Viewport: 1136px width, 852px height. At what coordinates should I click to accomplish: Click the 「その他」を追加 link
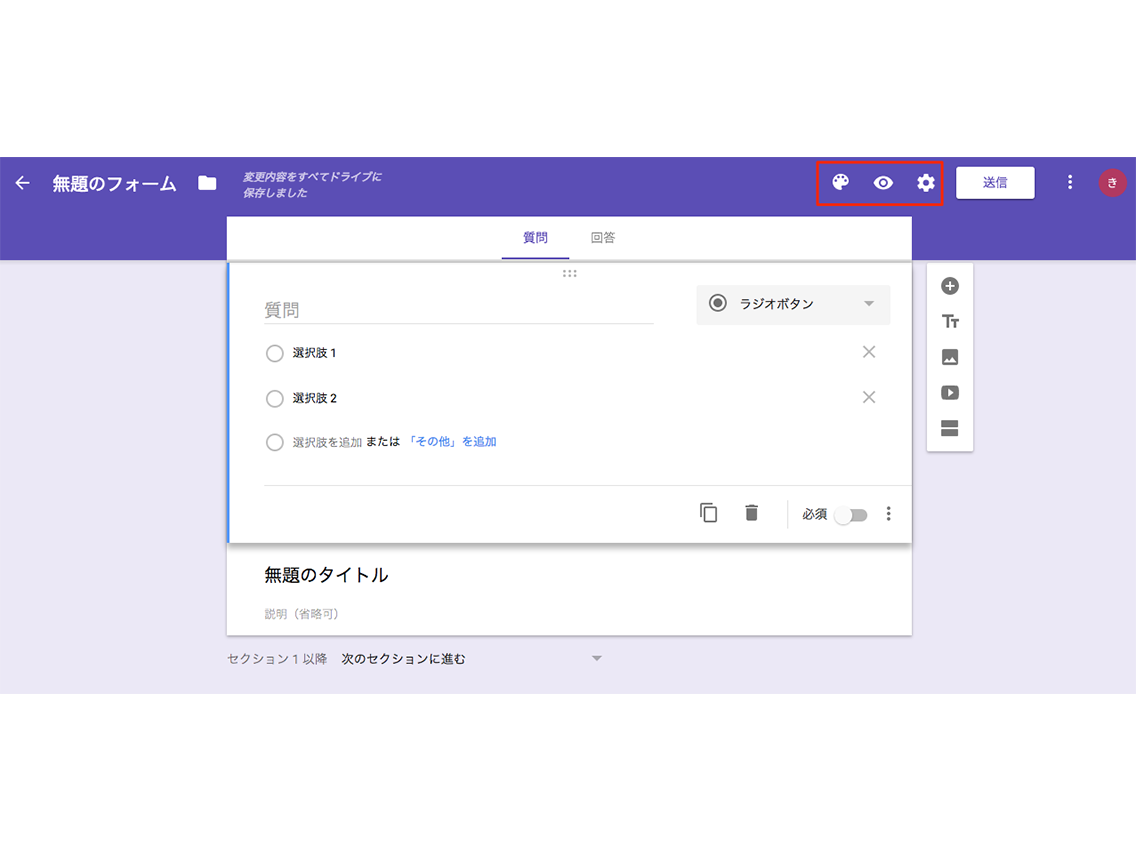(452, 442)
